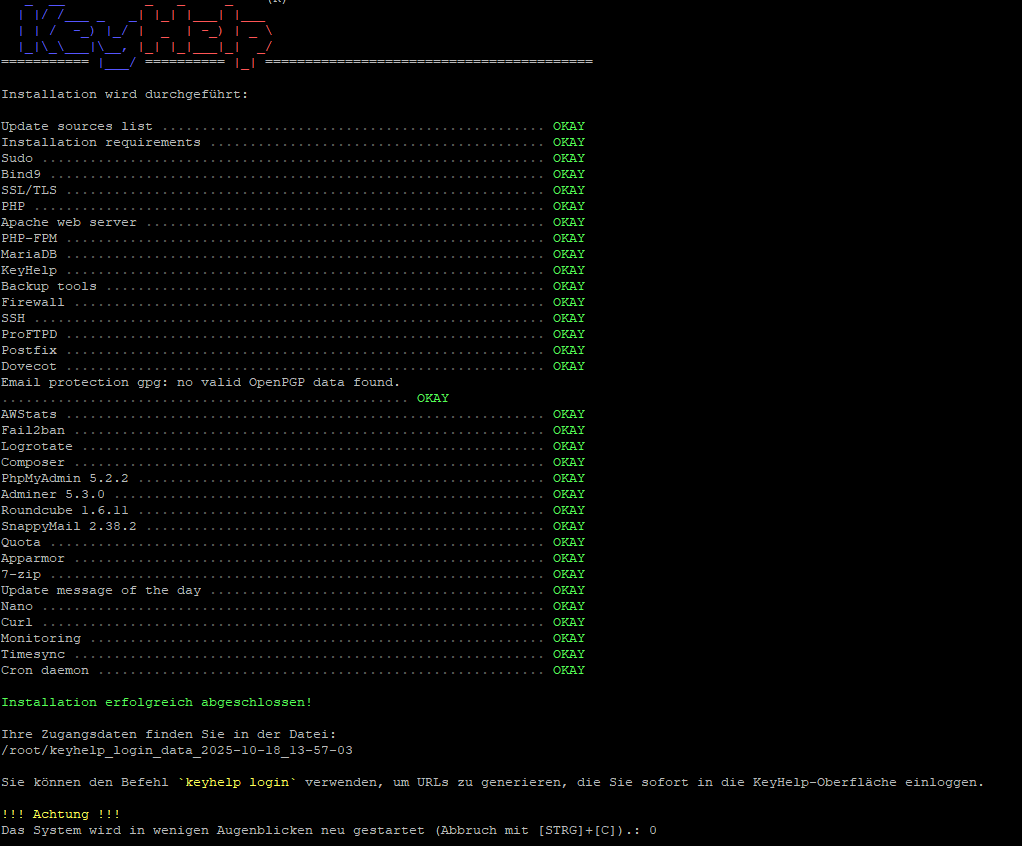Click the OKAY status beside Fail2ban
This screenshot has width=1022, height=846.
click(568, 430)
